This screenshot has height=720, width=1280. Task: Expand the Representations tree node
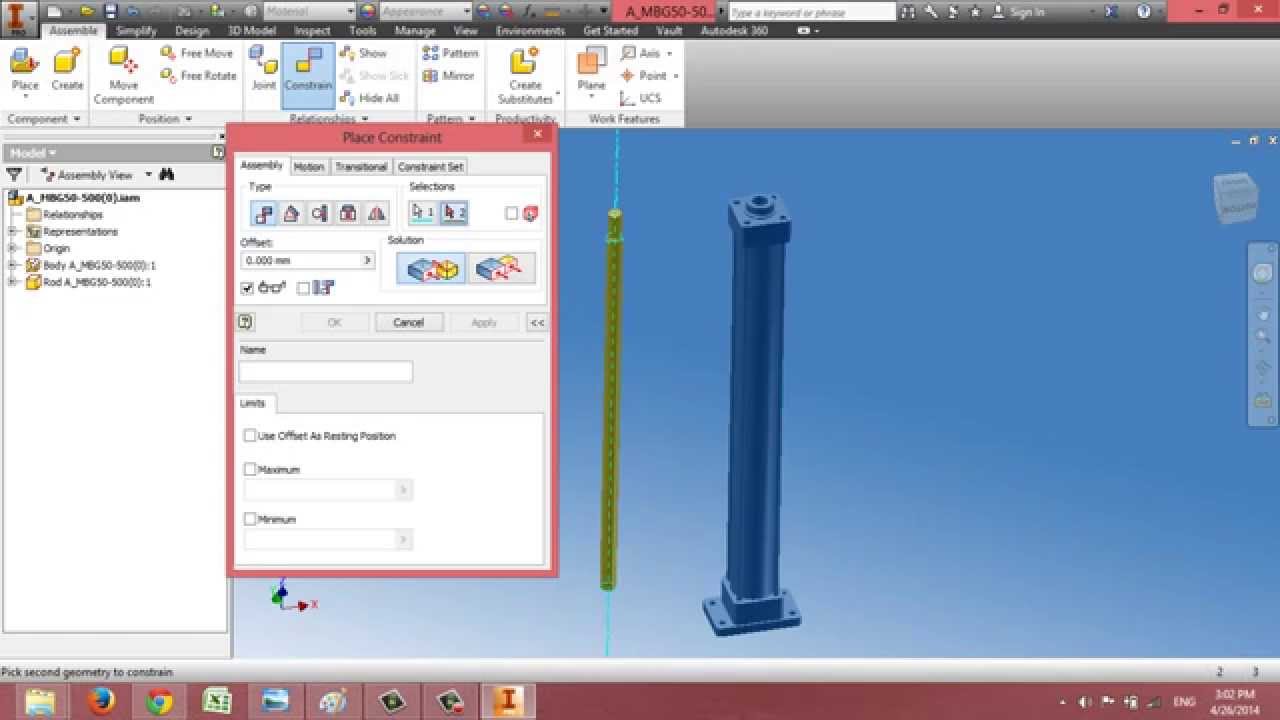13,232
